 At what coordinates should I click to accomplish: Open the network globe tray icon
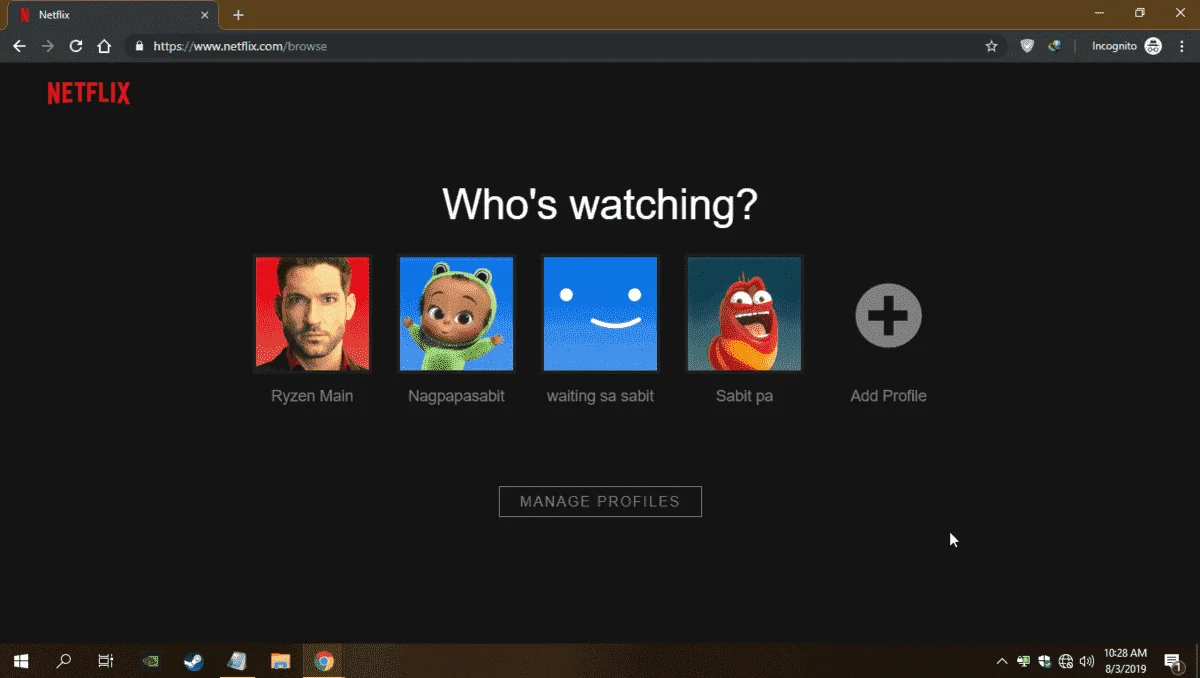point(1066,661)
